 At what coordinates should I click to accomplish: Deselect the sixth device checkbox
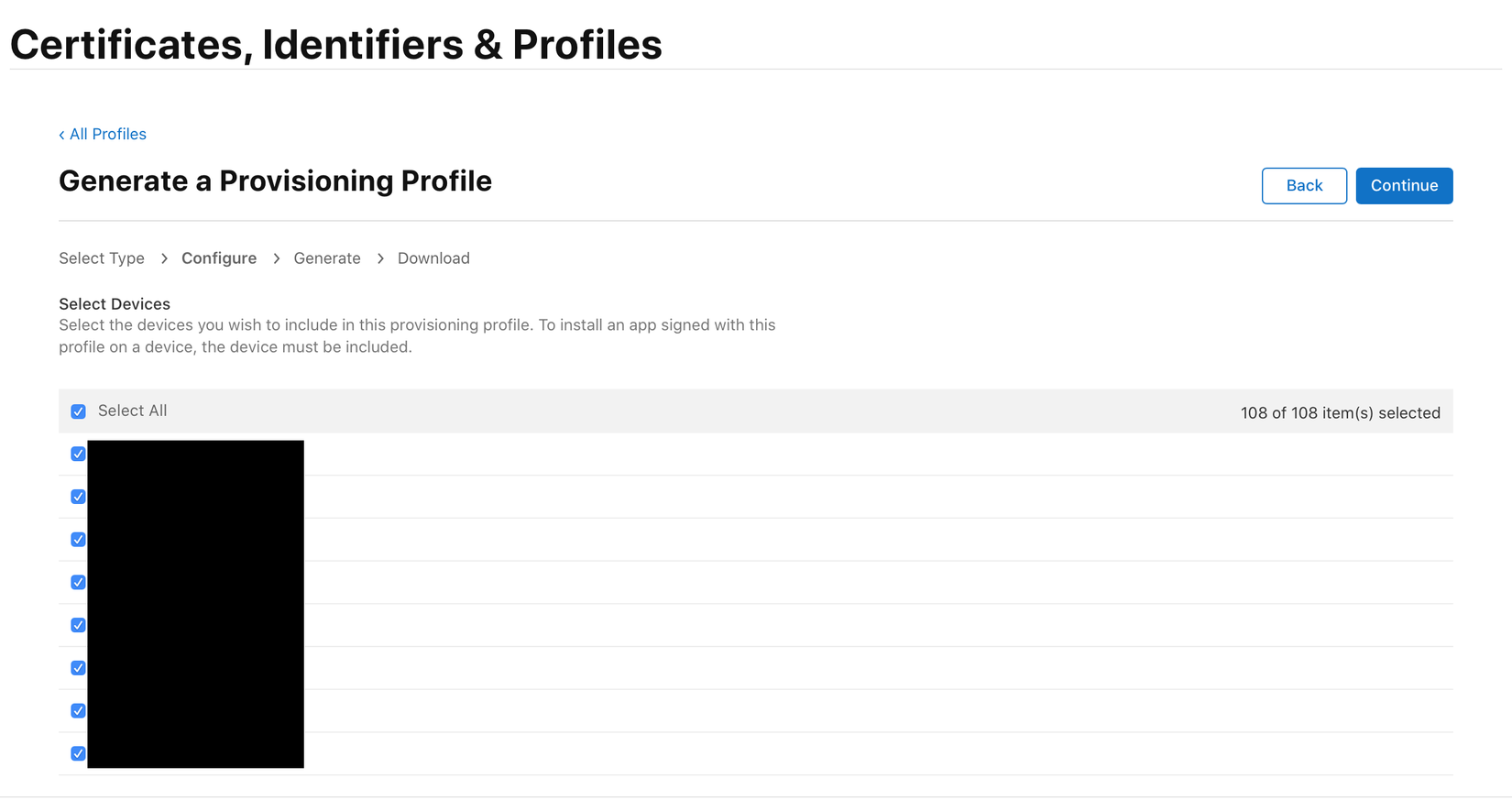79,668
